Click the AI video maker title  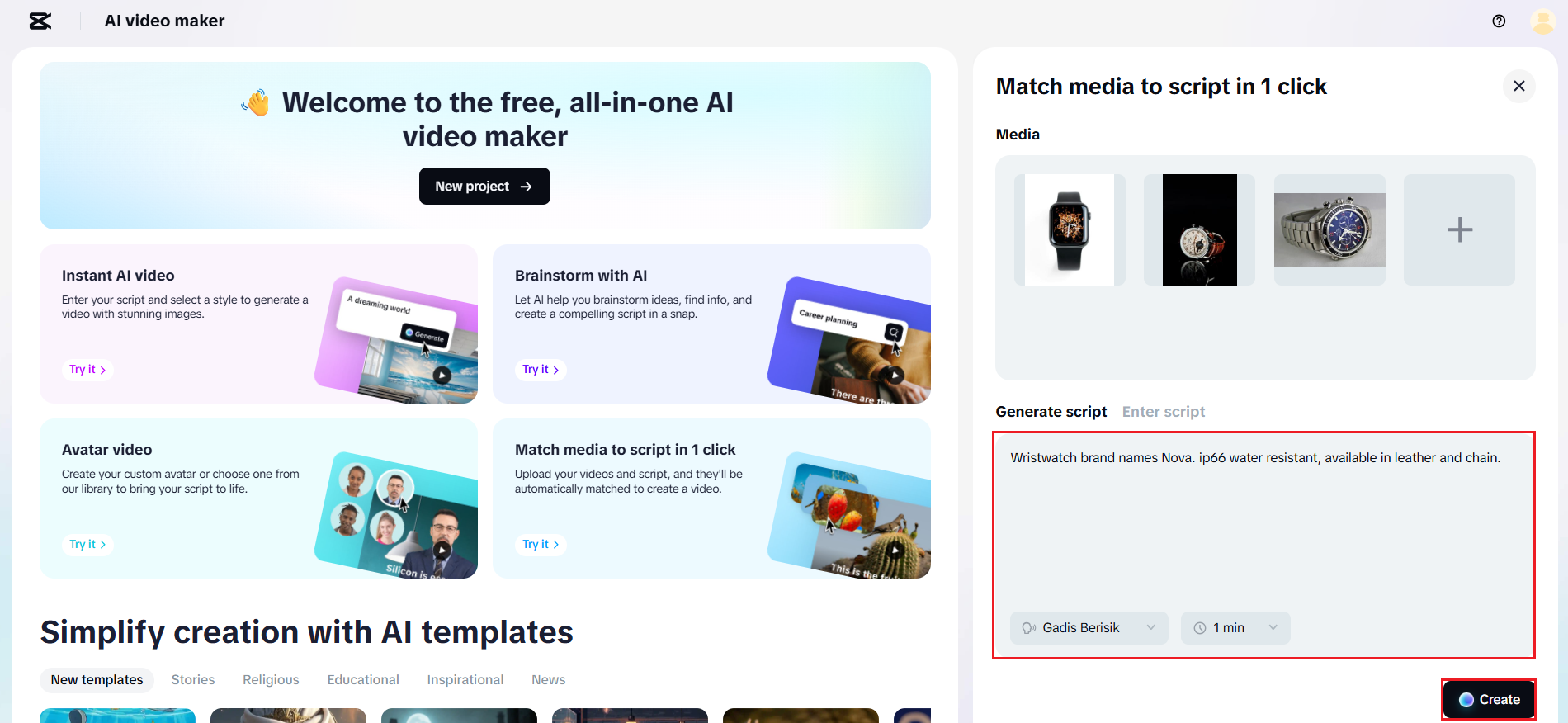pyautogui.click(x=164, y=21)
